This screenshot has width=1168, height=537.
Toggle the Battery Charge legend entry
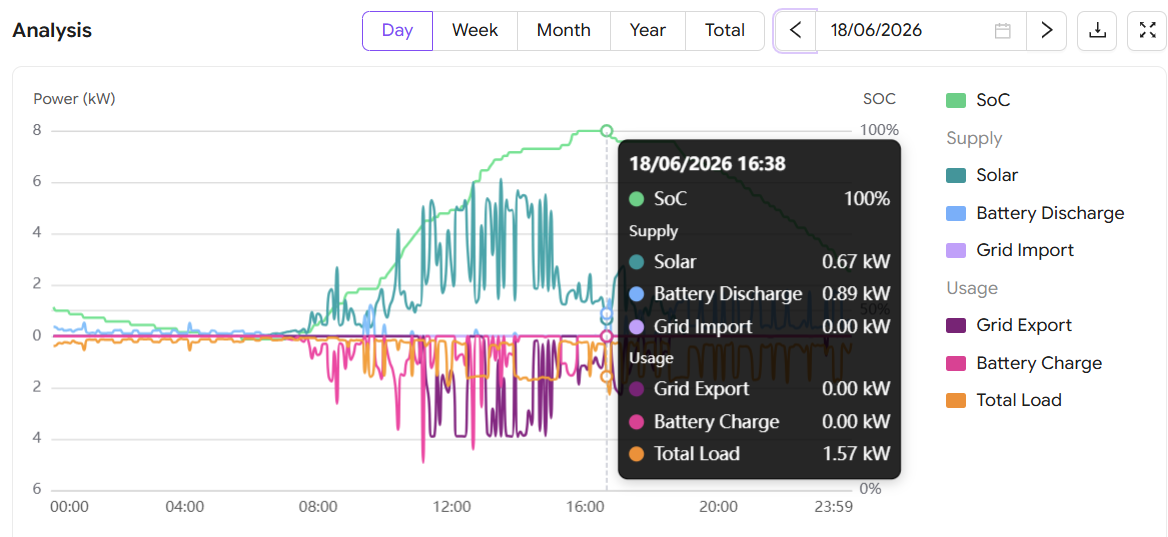tap(1023, 363)
